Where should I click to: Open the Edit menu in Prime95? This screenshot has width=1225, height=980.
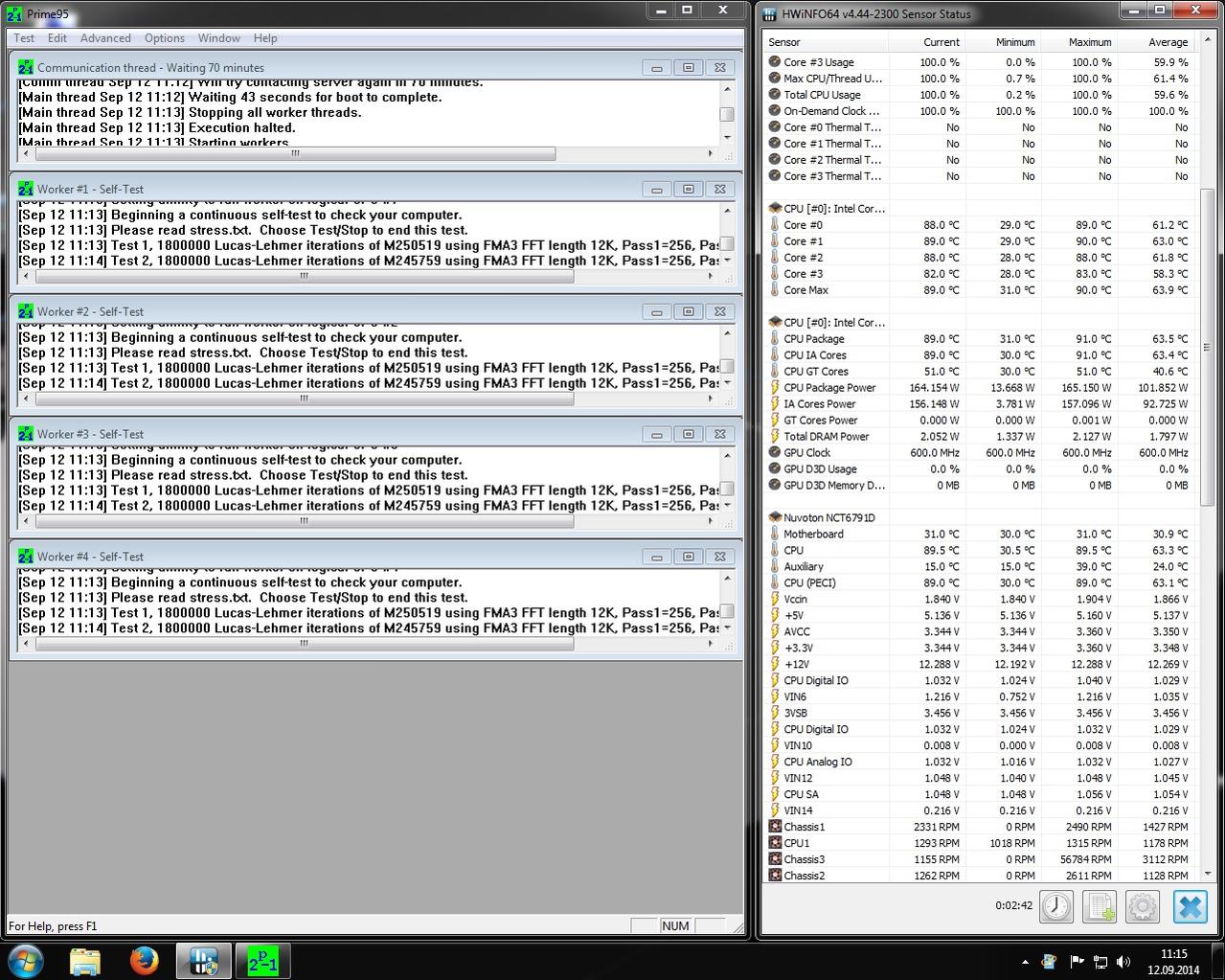[x=57, y=38]
